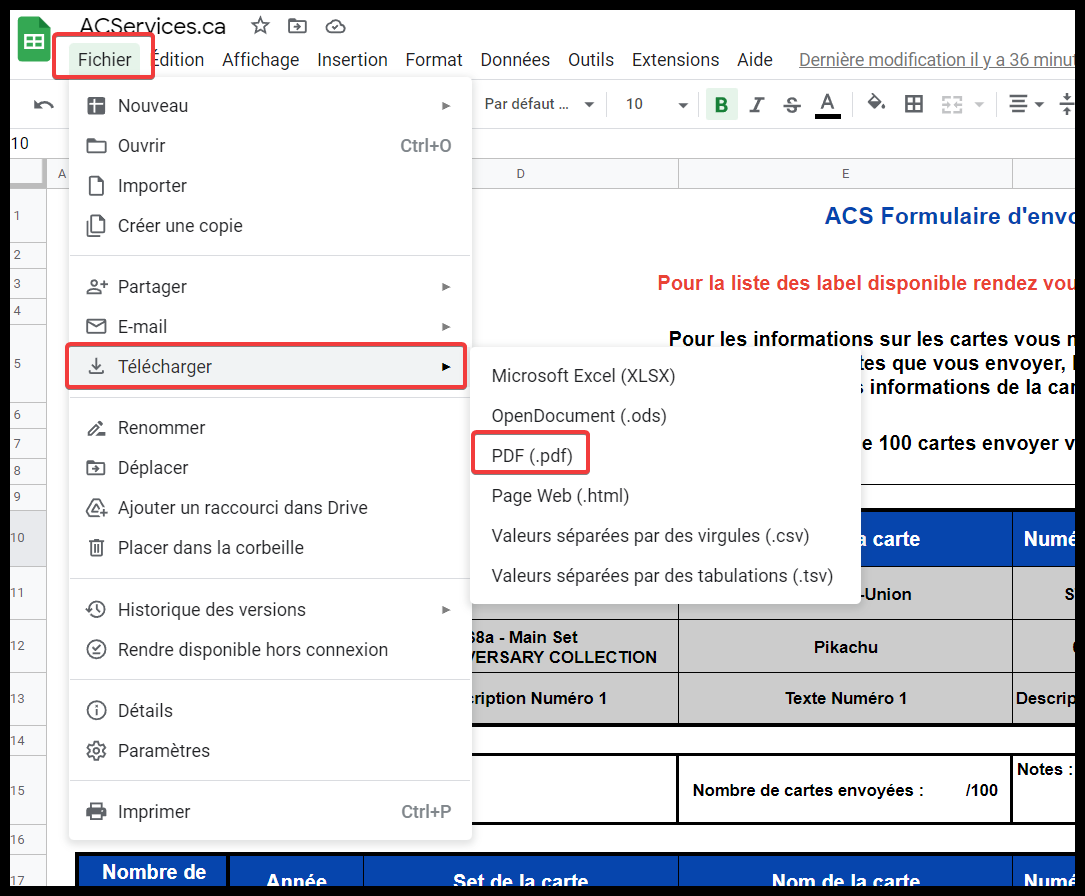Image resolution: width=1085 pixels, height=896 pixels.
Task: Click the move-to-folder icon beside title
Action: (x=297, y=26)
